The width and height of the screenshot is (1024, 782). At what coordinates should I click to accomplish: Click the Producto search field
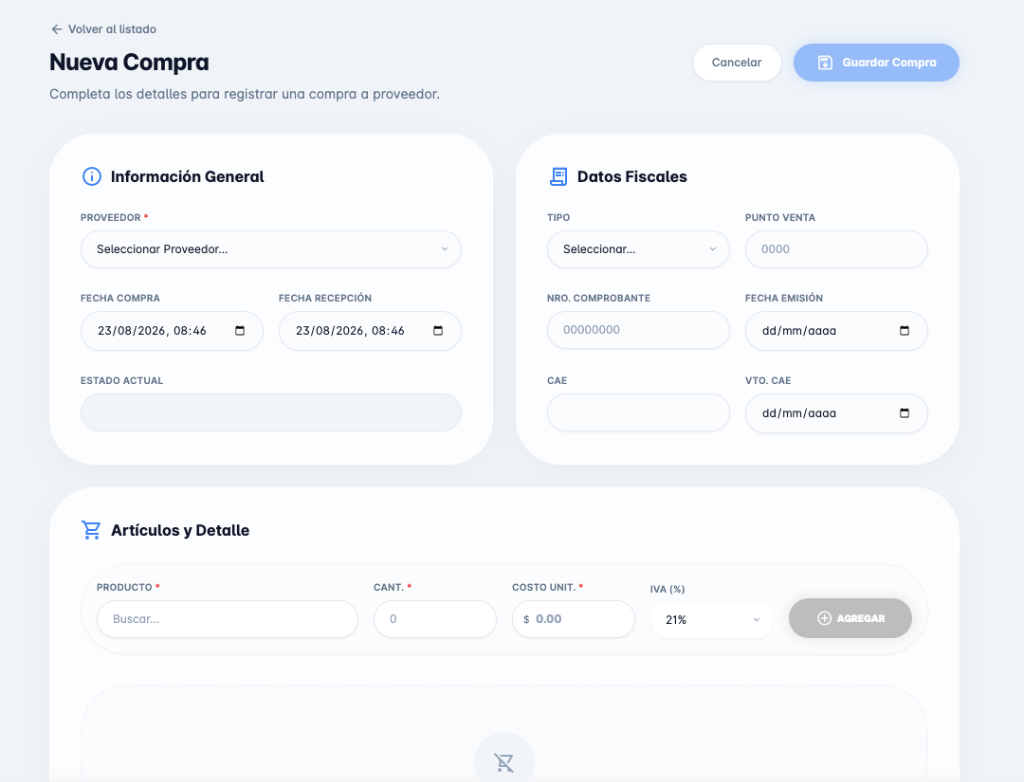point(227,619)
